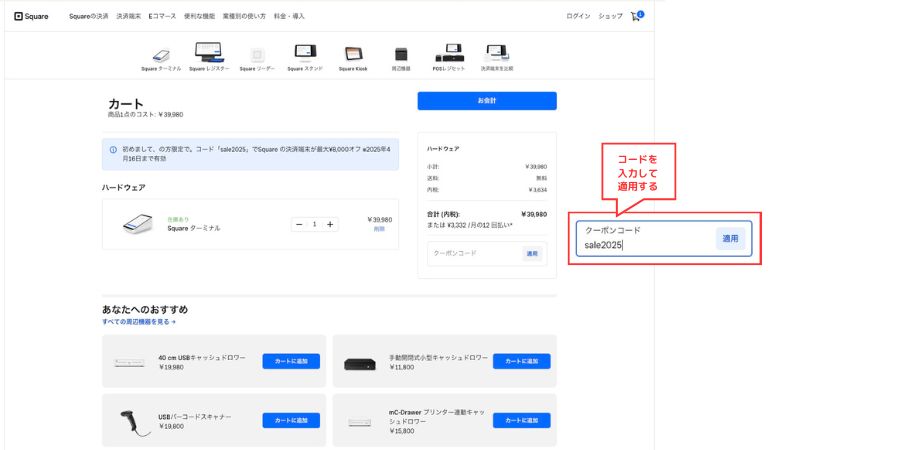Click the ショップ link
Screen dimensions: 900x450
tap(610, 17)
